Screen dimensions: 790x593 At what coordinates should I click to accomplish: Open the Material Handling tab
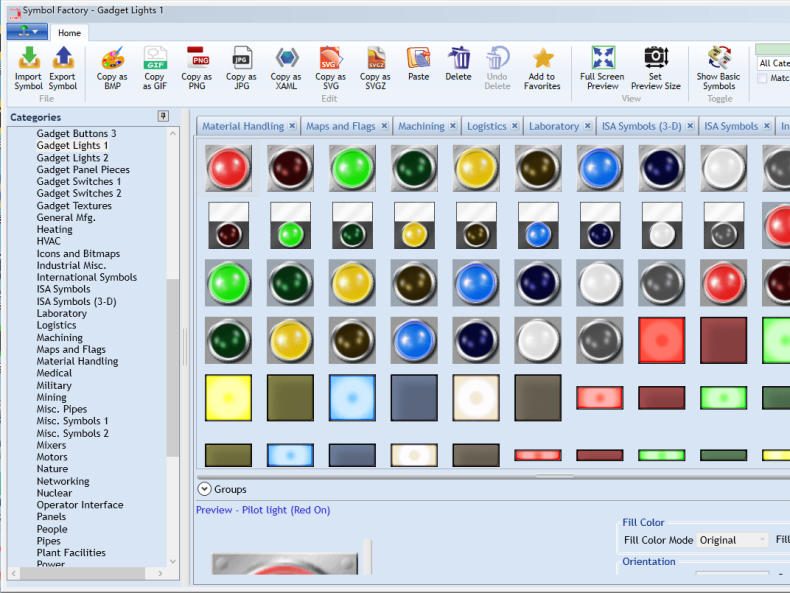(243, 126)
